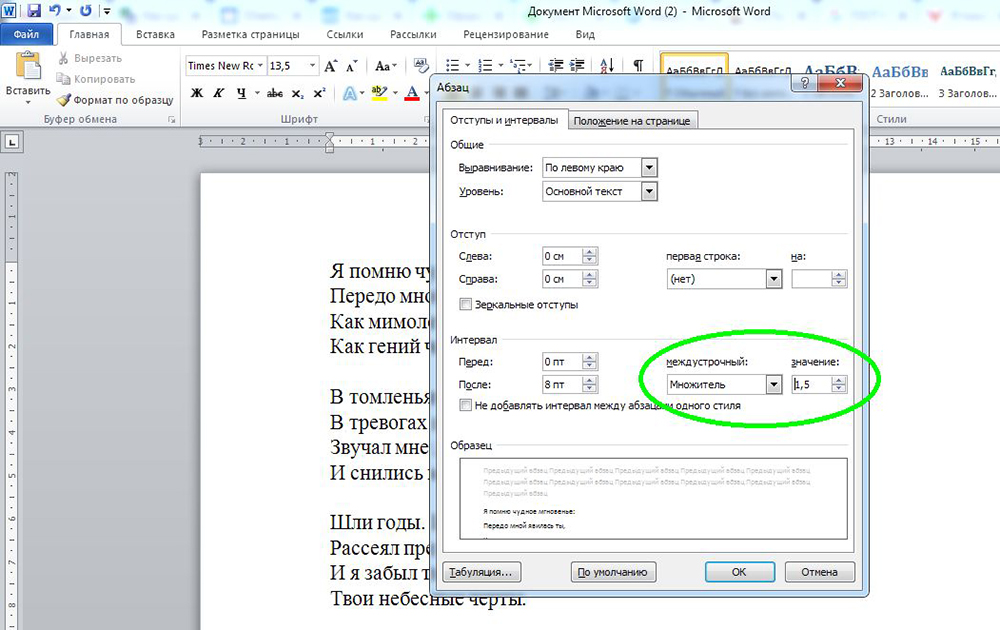This screenshot has height=630, width=1000.
Task: Open font size dropdown 13,5
Action: pos(312,66)
